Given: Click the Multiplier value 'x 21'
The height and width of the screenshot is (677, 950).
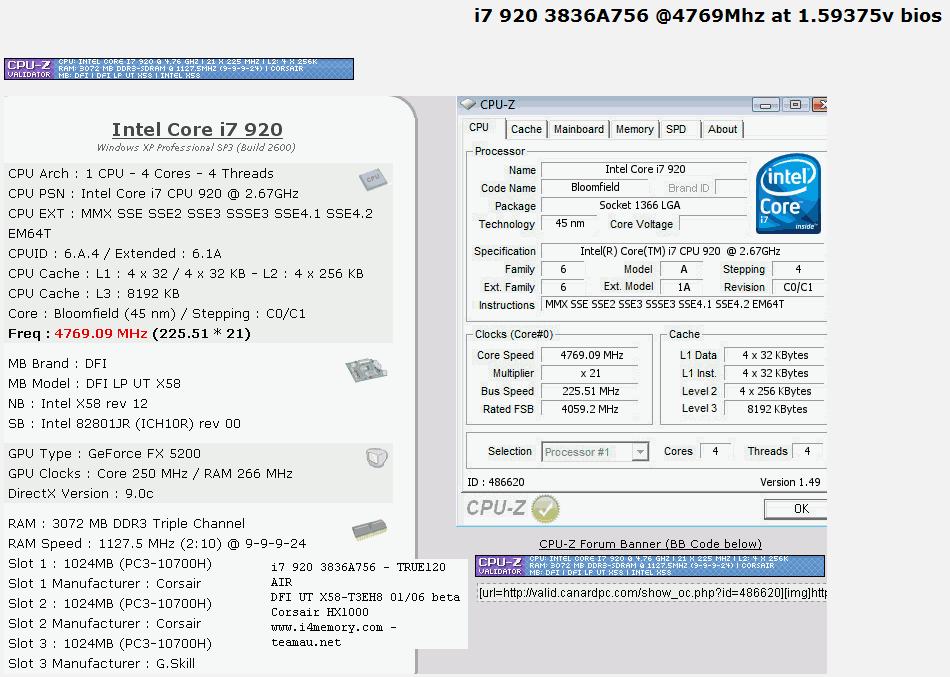Looking at the screenshot, I should [591, 373].
